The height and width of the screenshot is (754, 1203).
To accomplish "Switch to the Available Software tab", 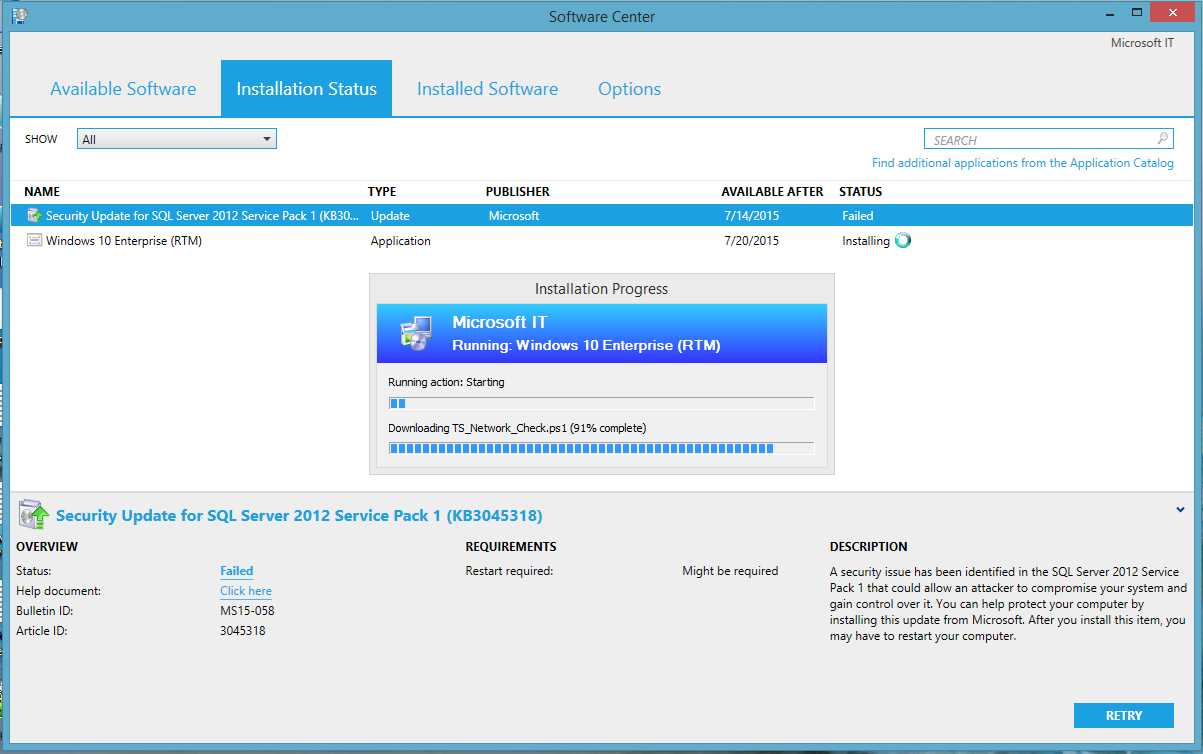I will coord(123,89).
